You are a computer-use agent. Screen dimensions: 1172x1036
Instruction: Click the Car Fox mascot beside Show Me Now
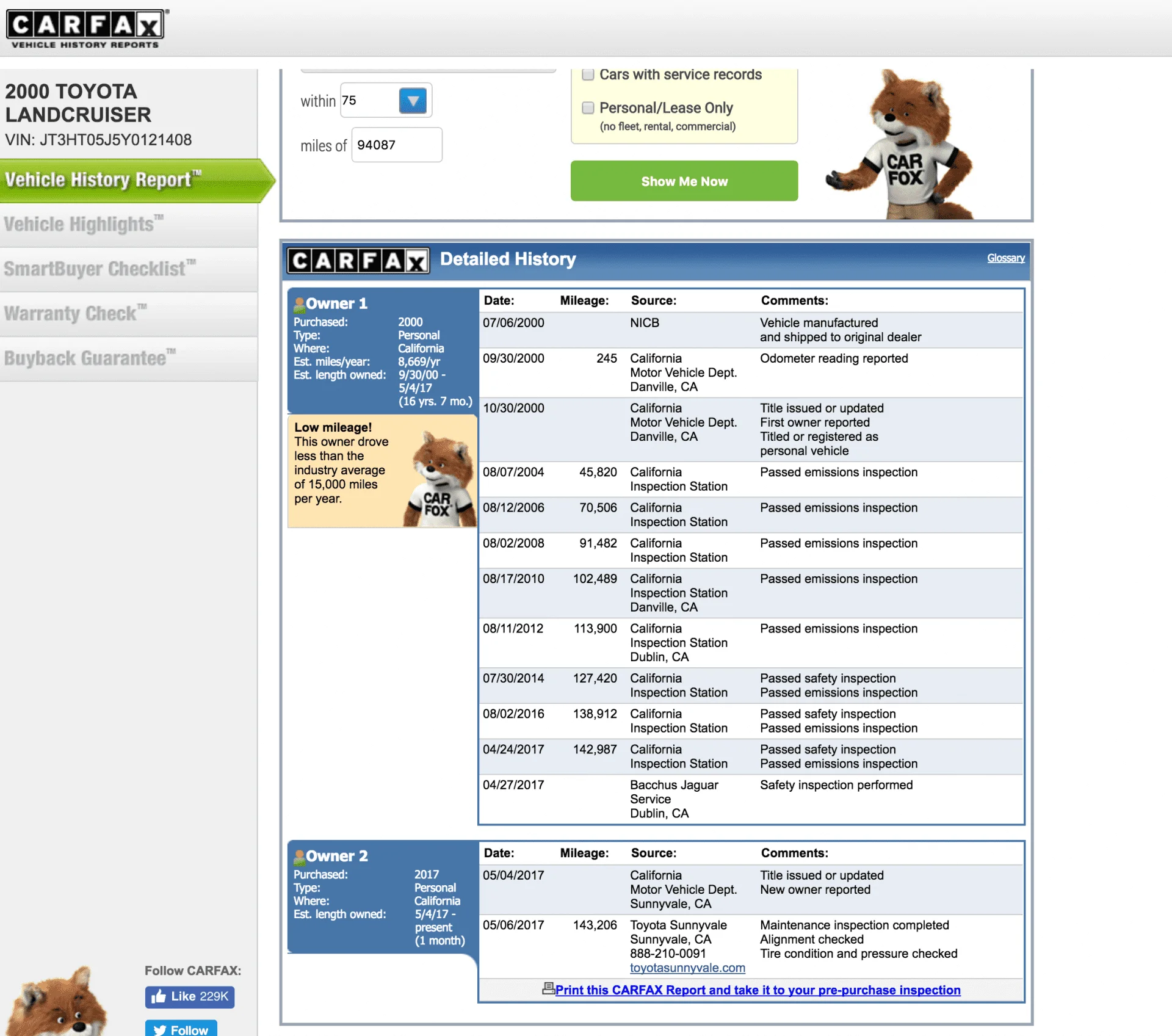[900, 145]
